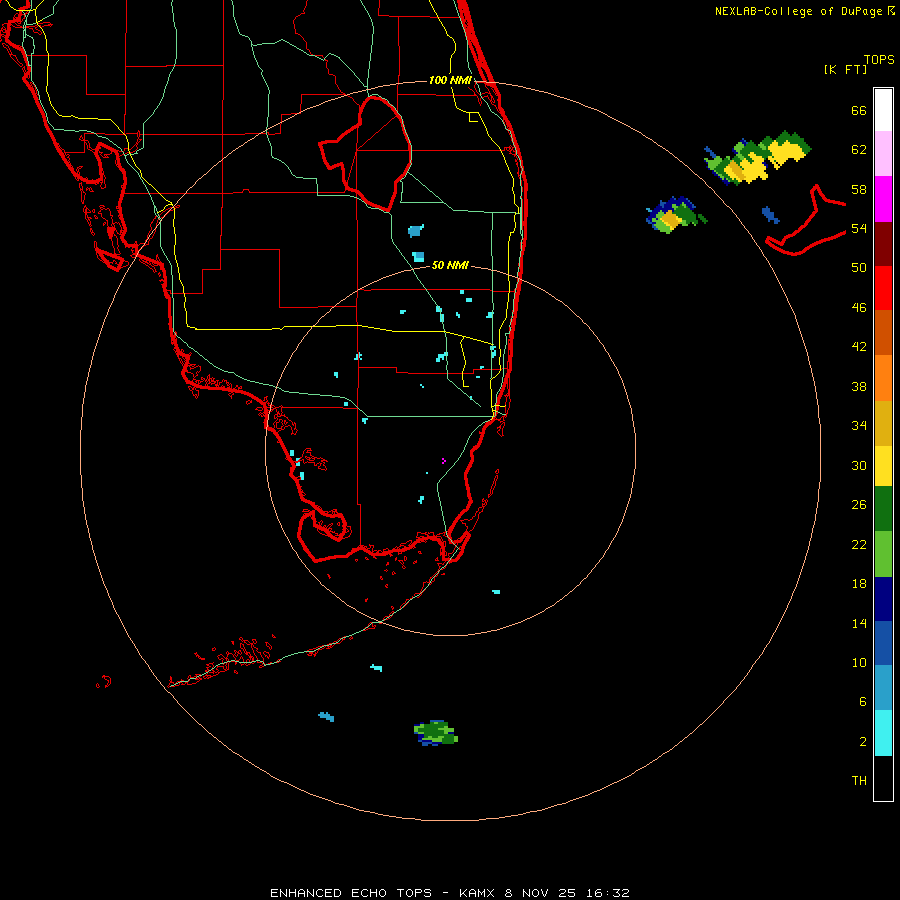Choose the dark orange legend swatch

pyautogui.click(x=883, y=333)
